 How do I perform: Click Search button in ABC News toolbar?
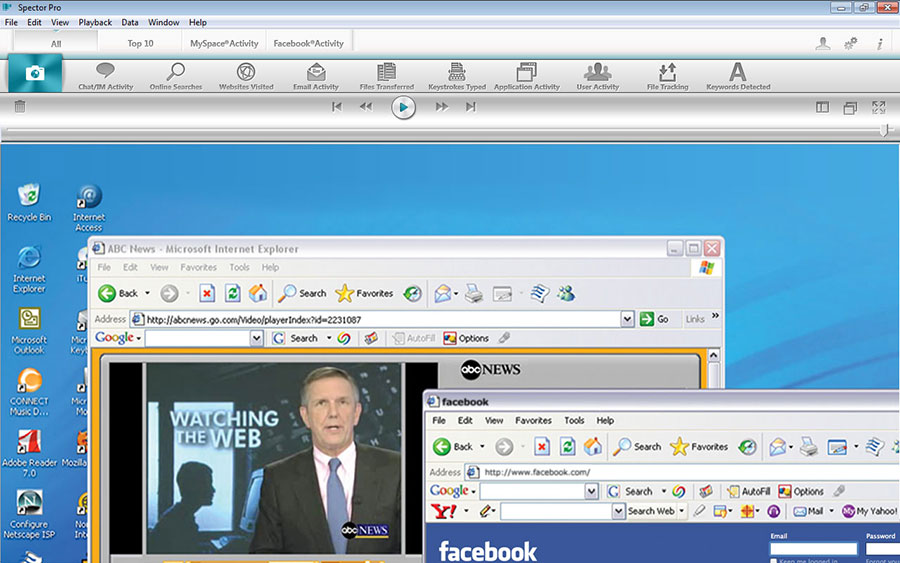tap(302, 293)
